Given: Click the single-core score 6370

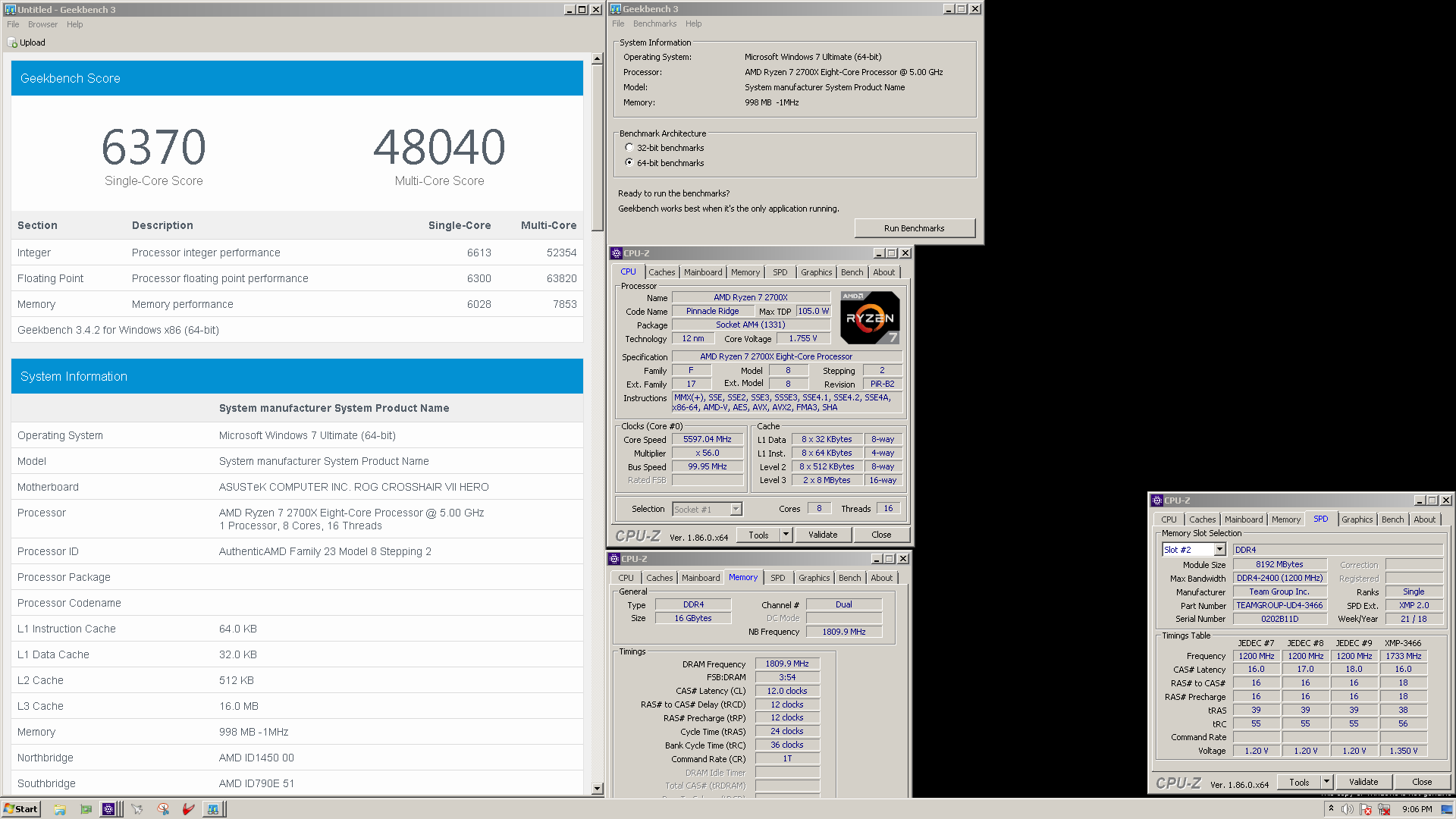Looking at the screenshot, I should click(154, 147).
